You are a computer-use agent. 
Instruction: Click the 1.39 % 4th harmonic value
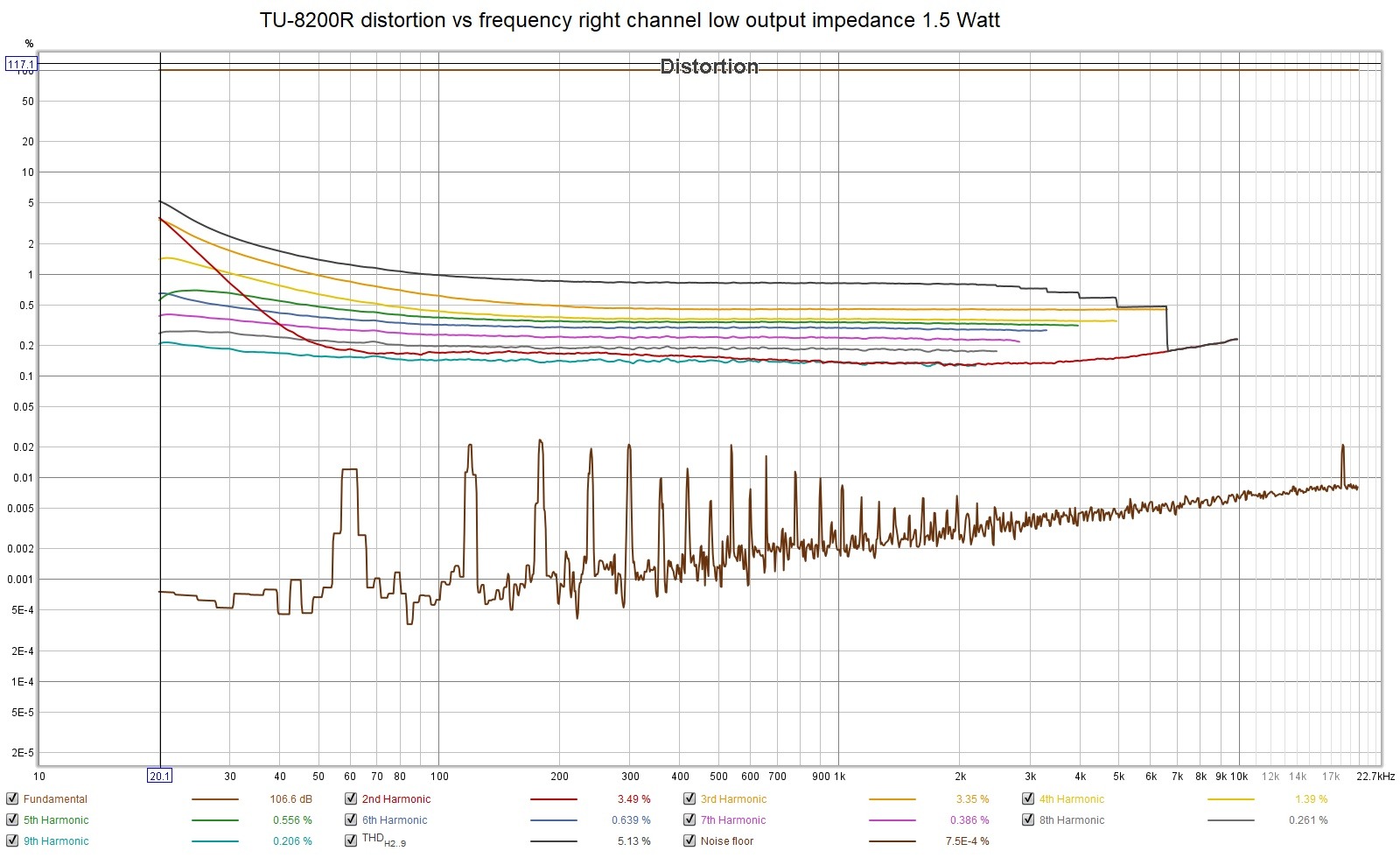(x=1311, y=799)
